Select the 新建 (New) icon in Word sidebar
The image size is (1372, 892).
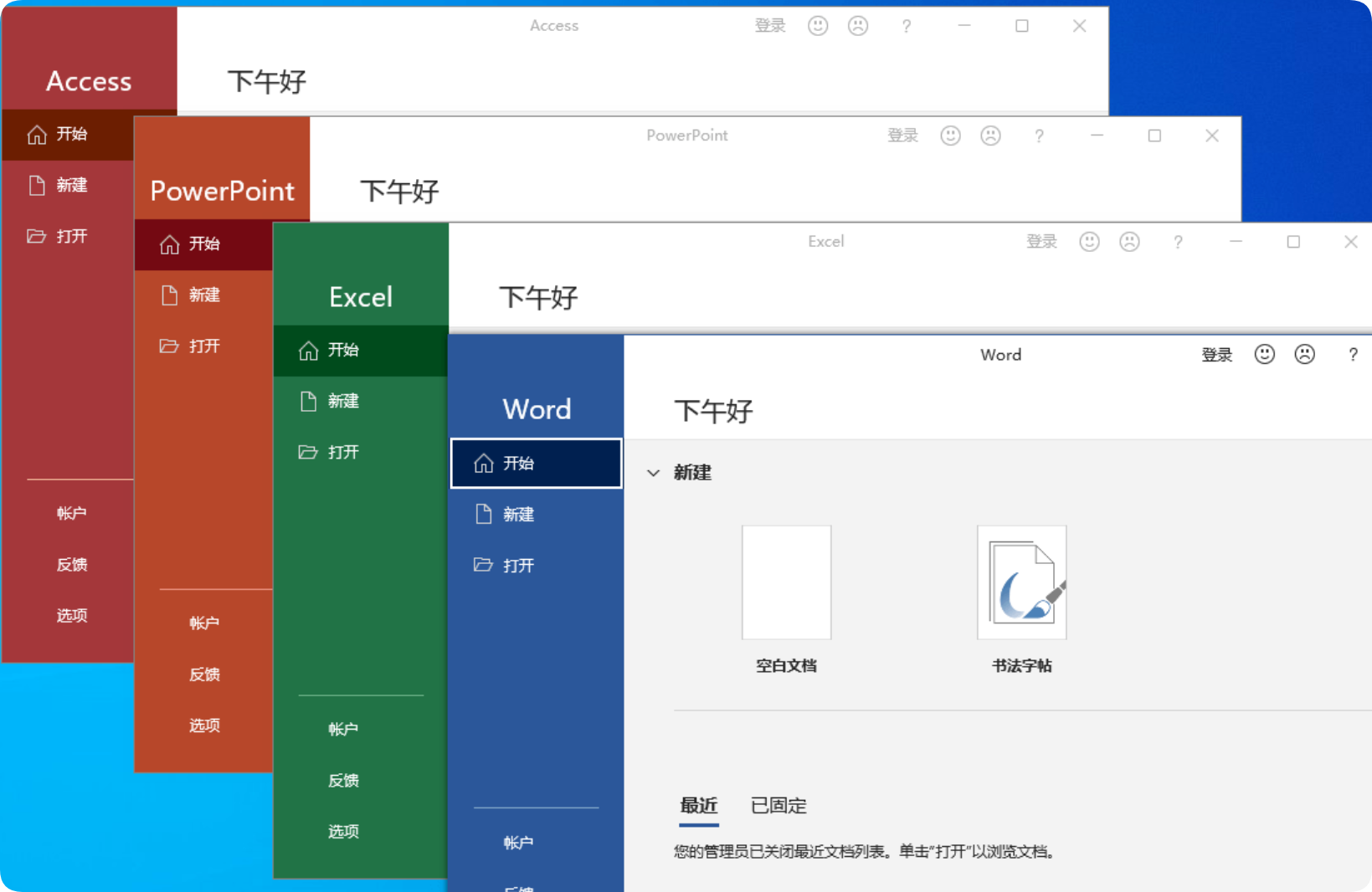pyautogui.click(x=484, y=514)
